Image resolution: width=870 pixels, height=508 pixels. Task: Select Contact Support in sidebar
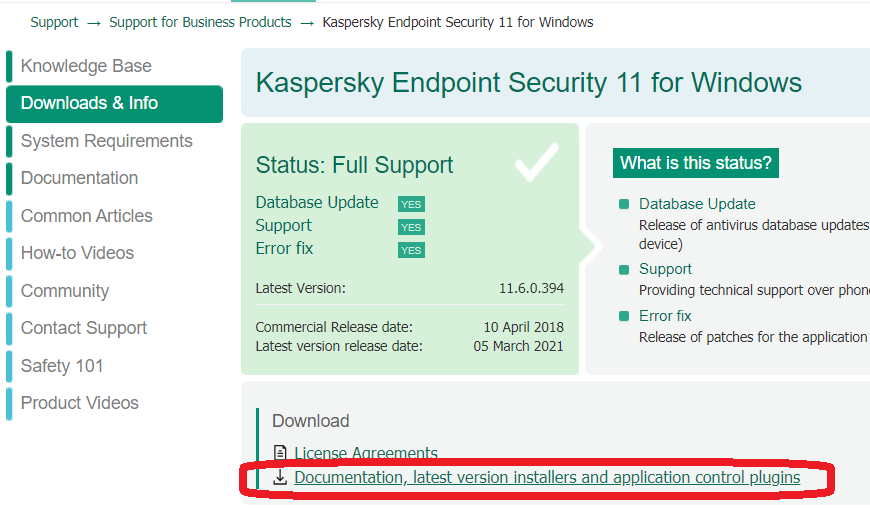tap(83, 328)
